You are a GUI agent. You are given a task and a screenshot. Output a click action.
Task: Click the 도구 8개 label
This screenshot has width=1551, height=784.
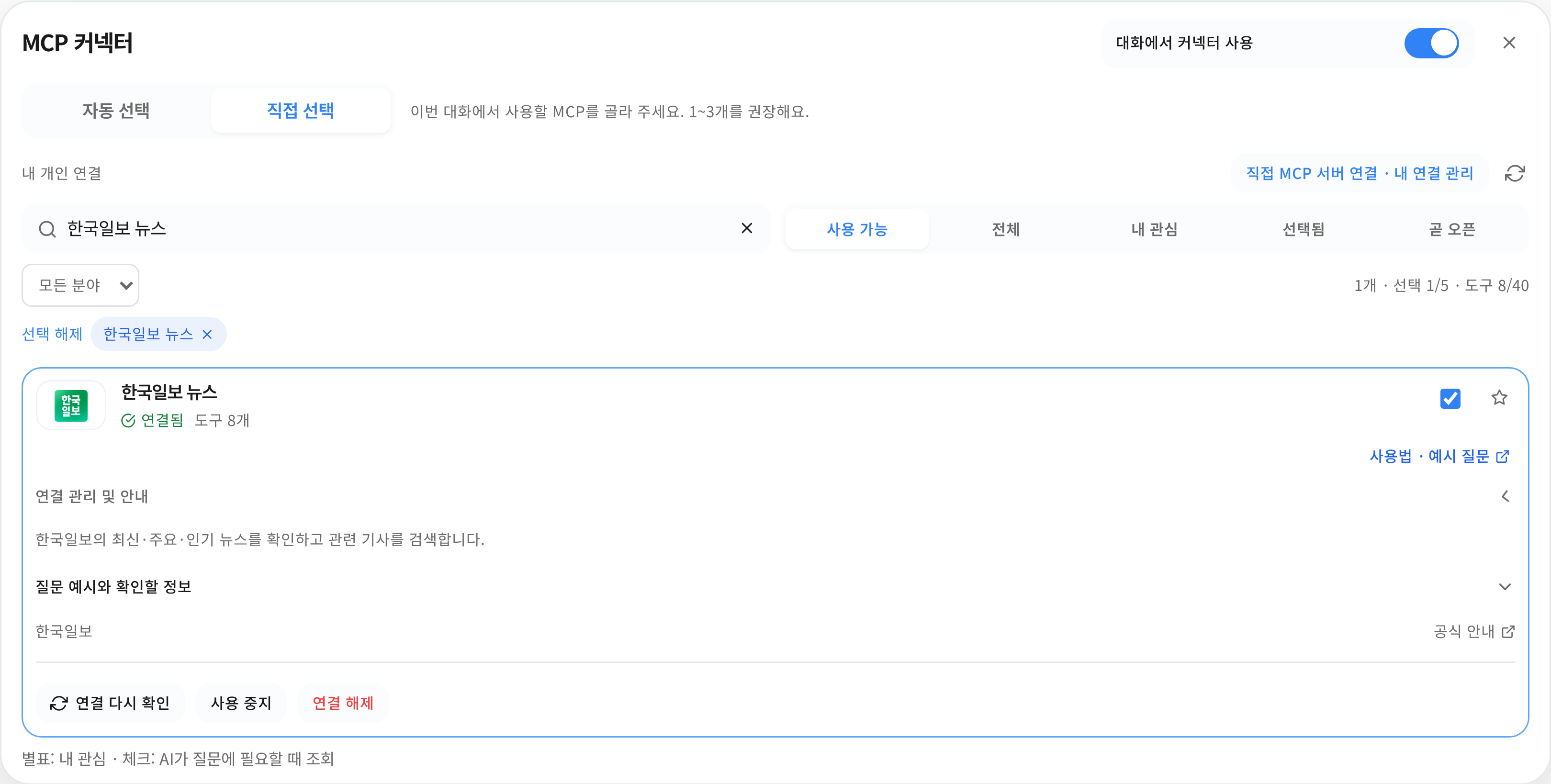222,420
